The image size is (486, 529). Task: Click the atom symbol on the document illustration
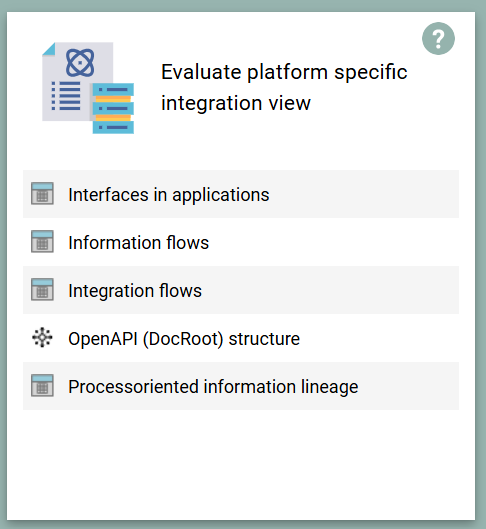[80, 63]
